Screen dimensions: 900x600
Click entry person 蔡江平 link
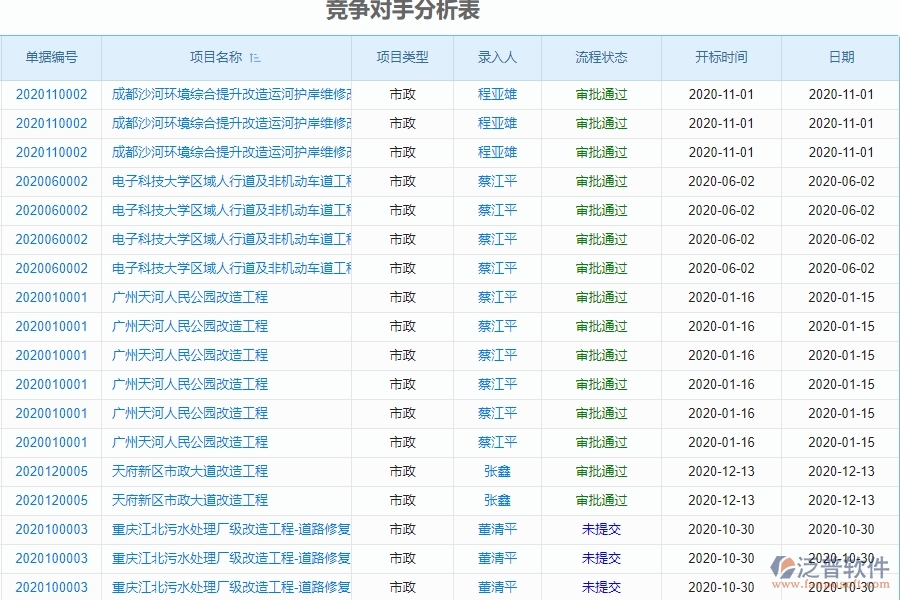497,181
